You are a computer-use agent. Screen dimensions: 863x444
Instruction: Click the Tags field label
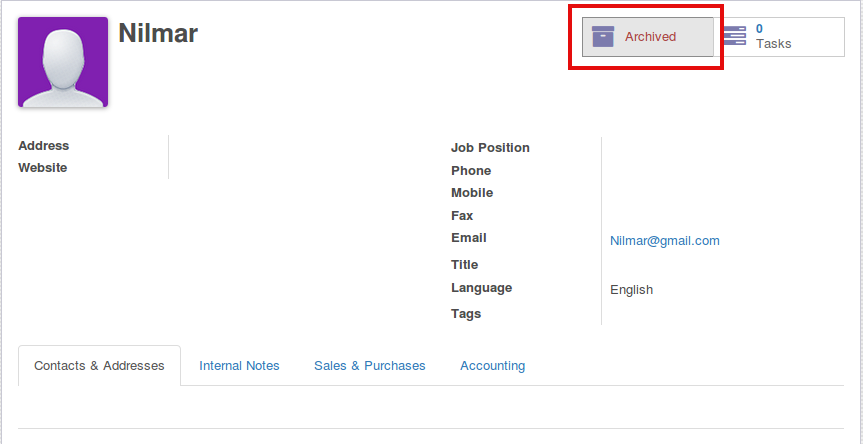[x=466, y=314]
